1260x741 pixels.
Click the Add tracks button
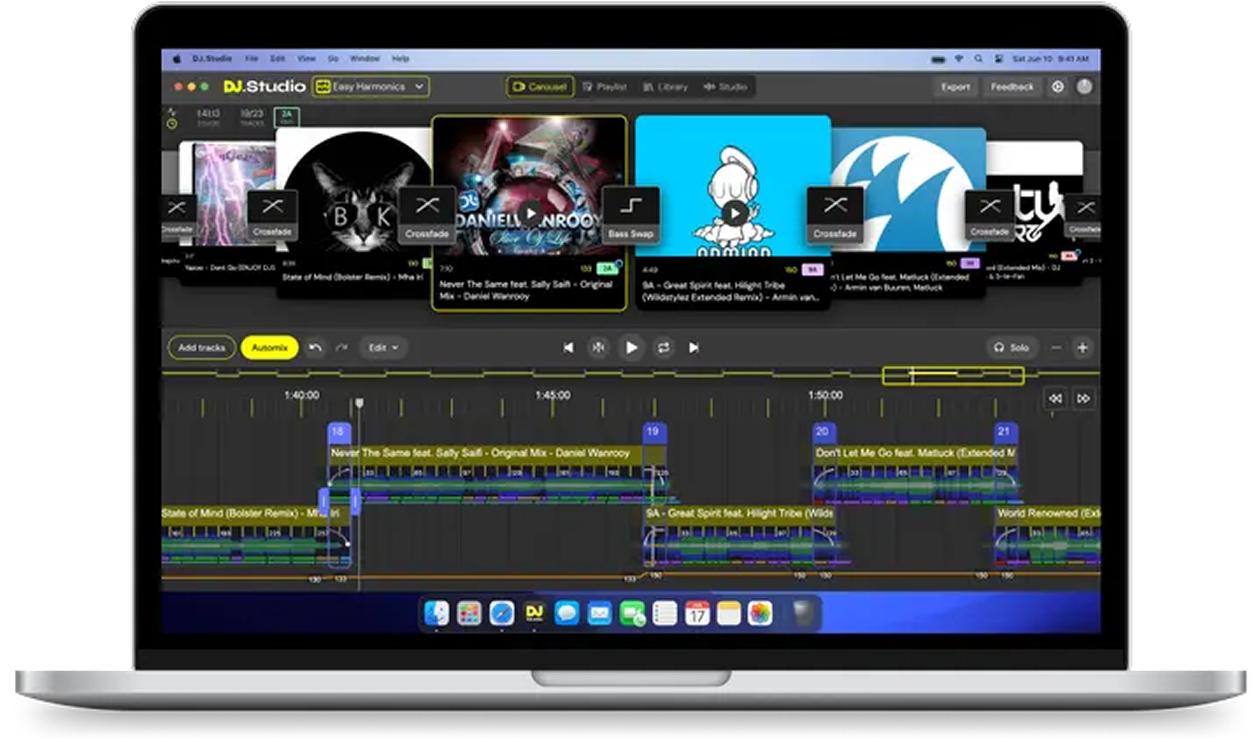pyautogui.click(x=202, y=348)
